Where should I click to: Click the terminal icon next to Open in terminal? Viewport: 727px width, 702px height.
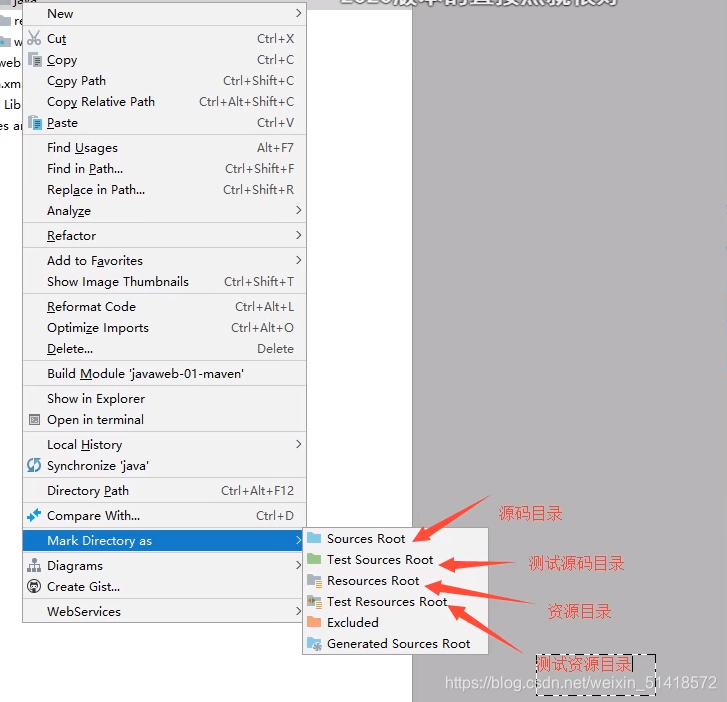coord(34,420)
